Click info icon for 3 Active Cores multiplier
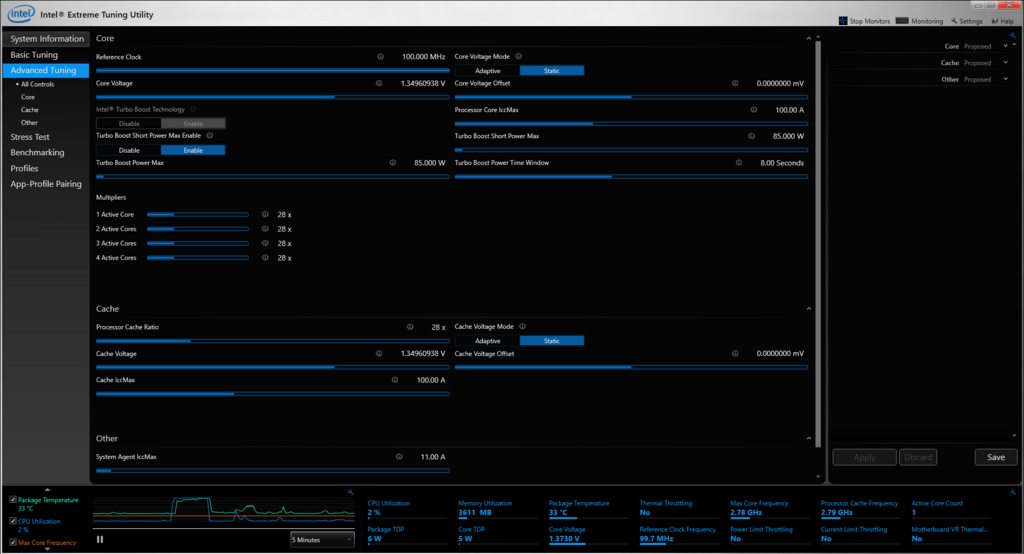 pos(265,243)
